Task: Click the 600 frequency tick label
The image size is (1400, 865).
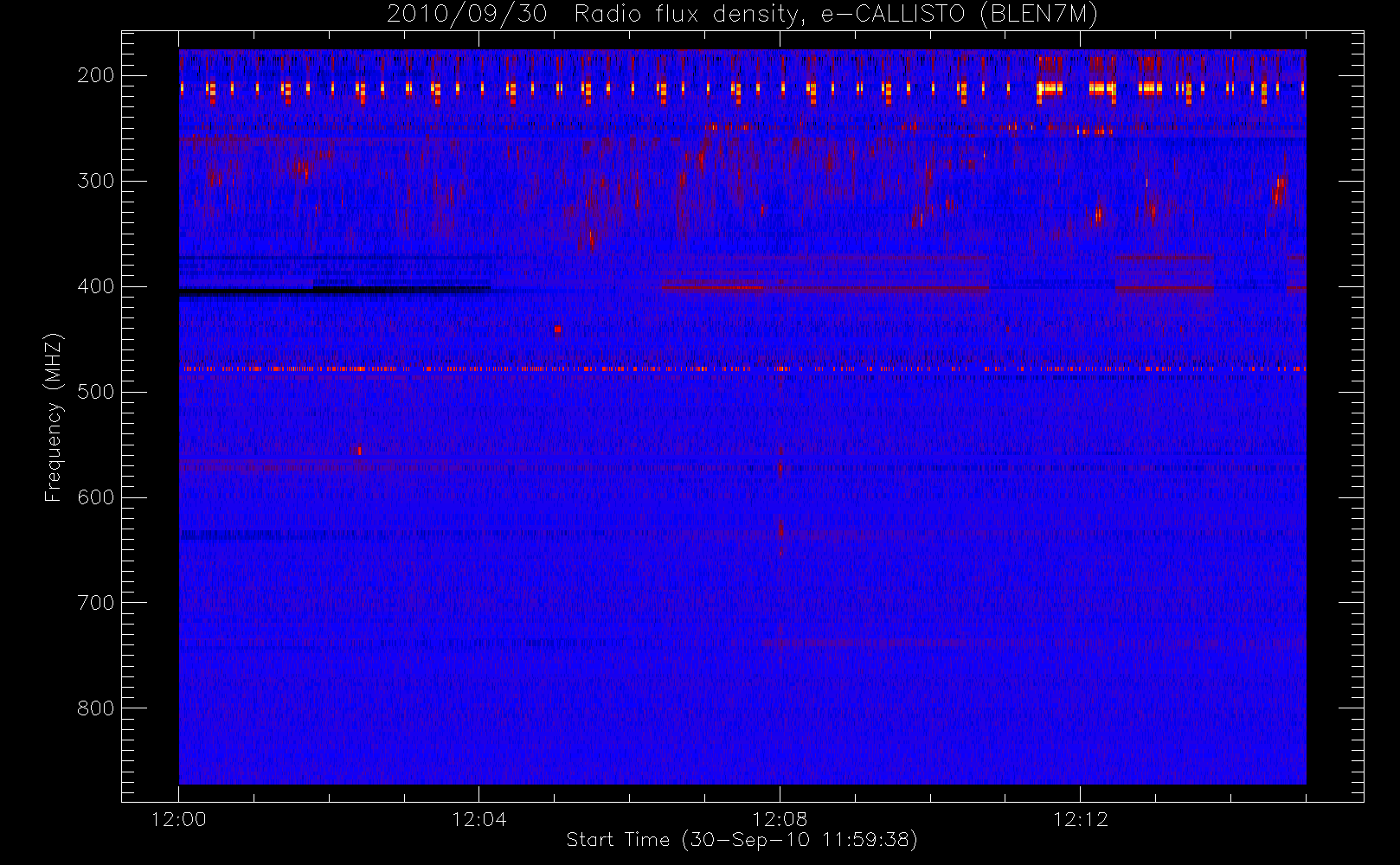Action: (96, 497)
